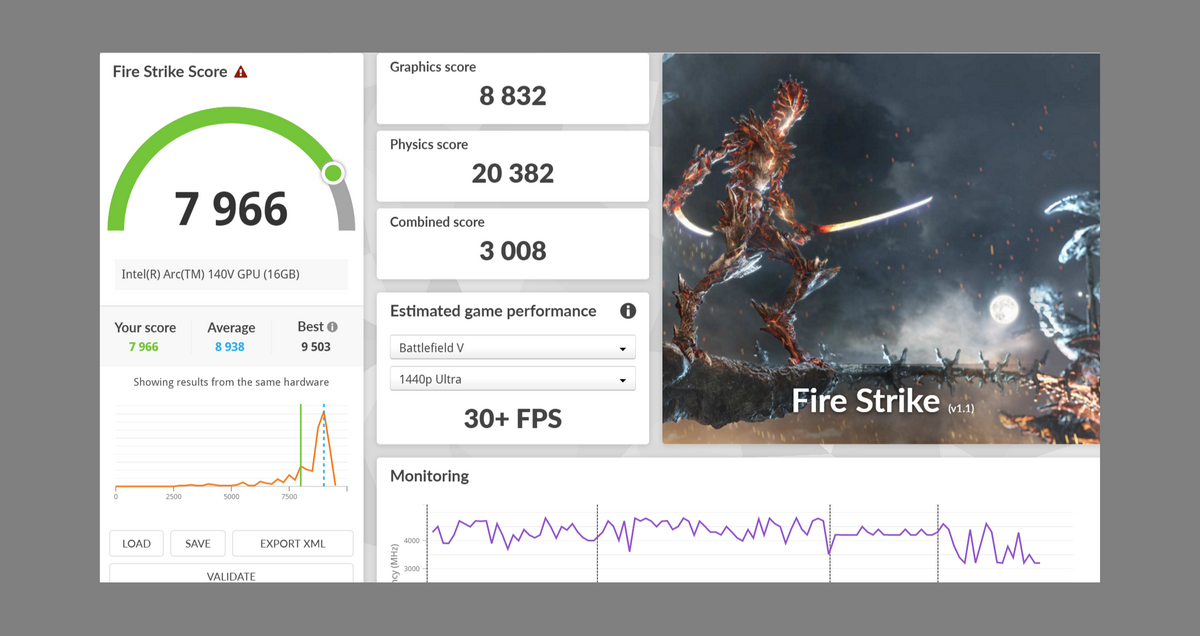Screen dimensions: 1200x636
Task: Click Your score value 7 966 in green
Action: [x=144, y=347]
